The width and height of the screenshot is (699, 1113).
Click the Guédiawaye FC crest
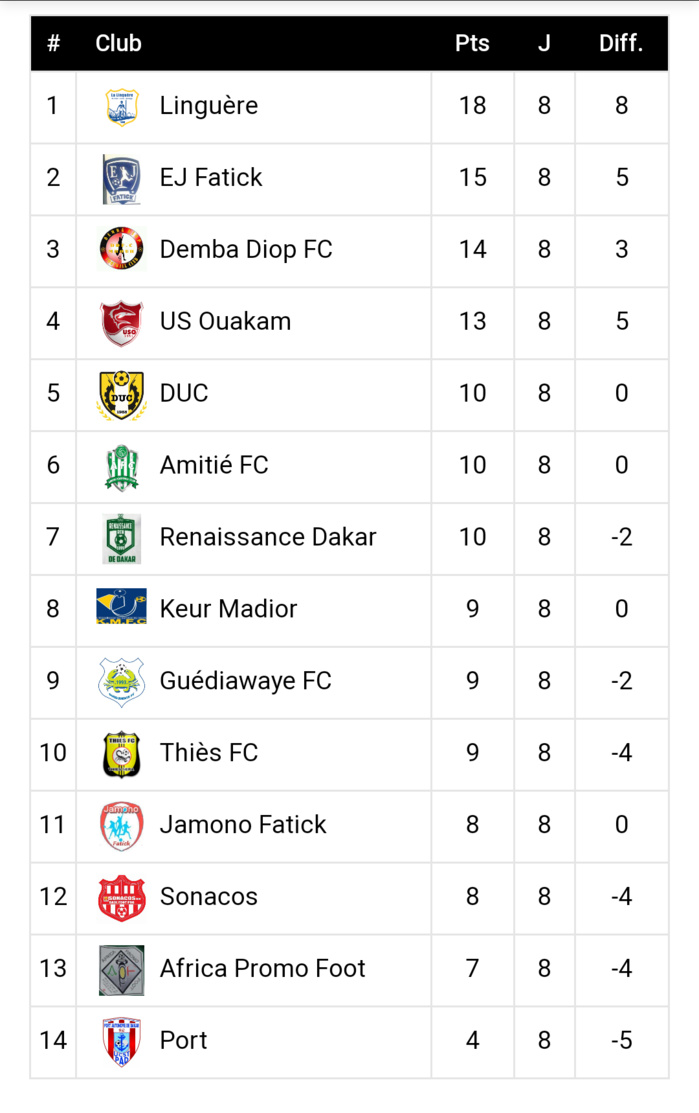[122, 681]
